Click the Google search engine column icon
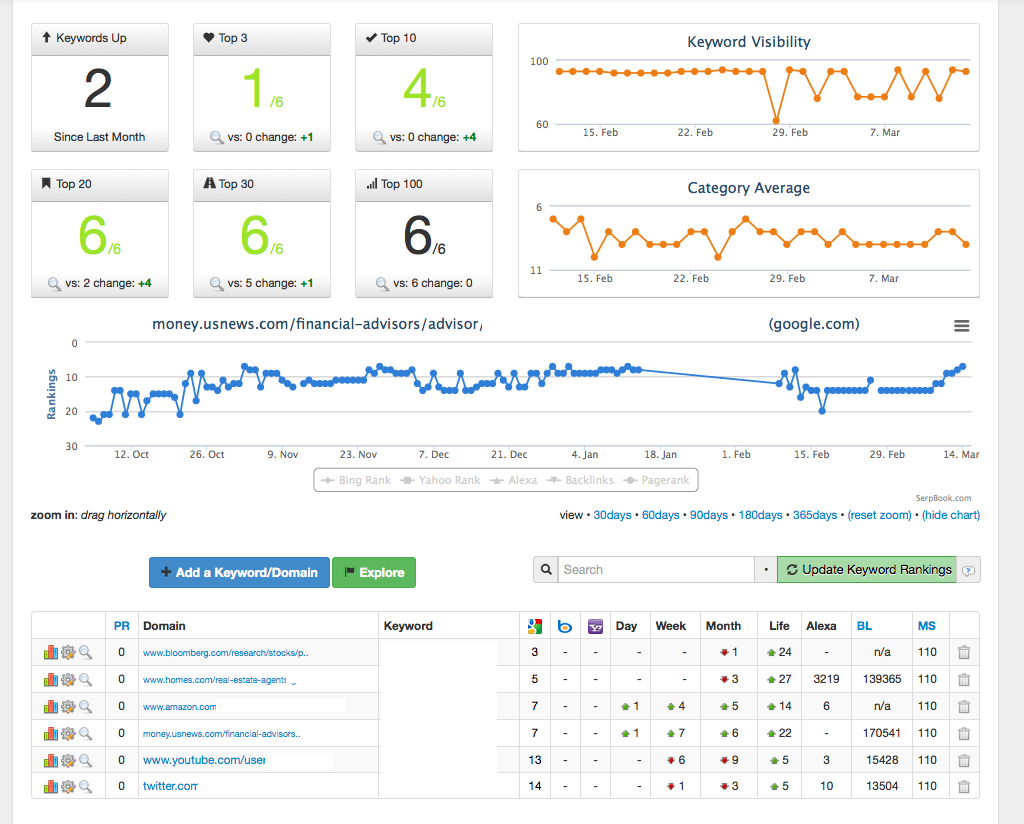This screenshot has width=1024, height=824. coord(534,626)
